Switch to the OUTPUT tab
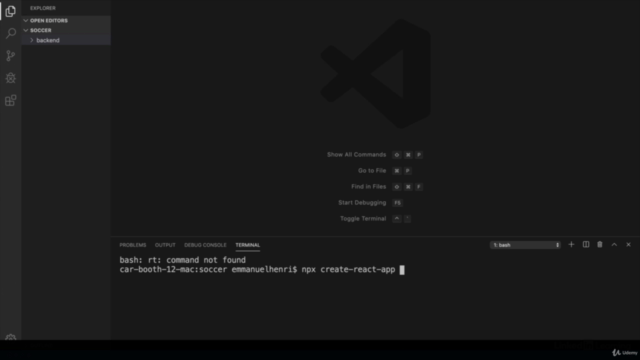The image size is (640, 360). pos(165,245)
